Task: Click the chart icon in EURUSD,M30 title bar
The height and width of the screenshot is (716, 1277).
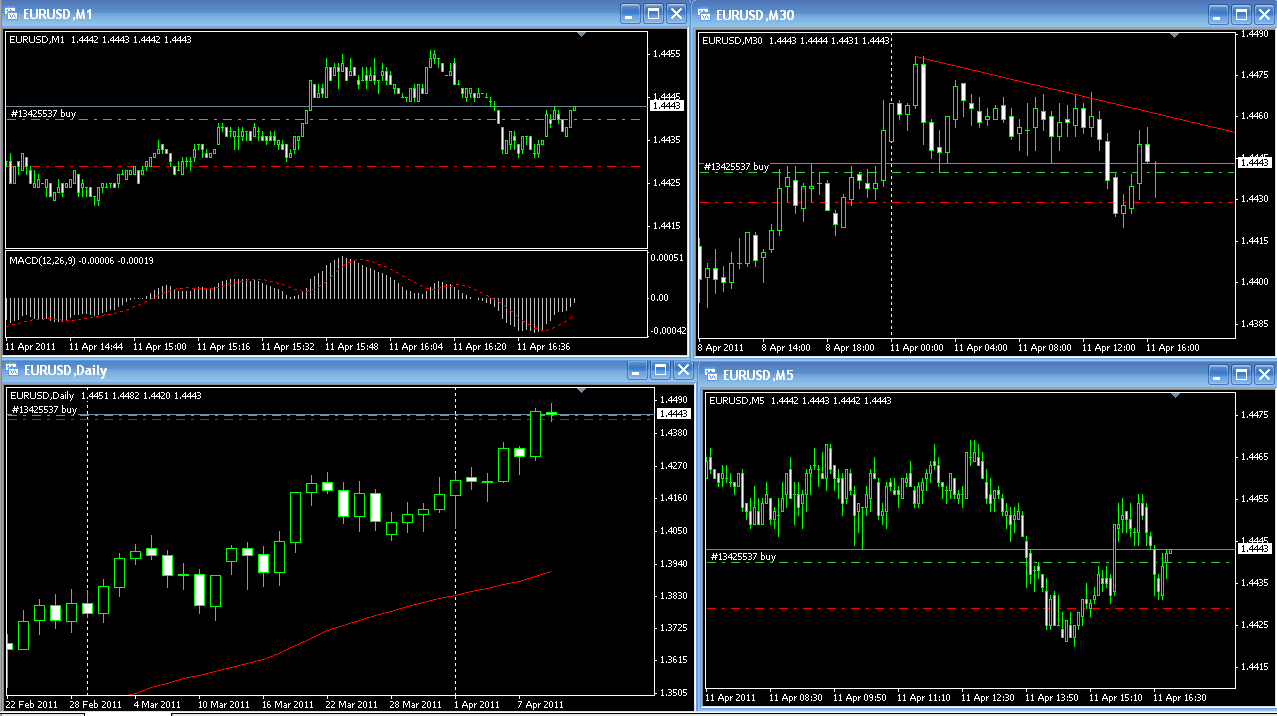Action: (x=705, y=14)
